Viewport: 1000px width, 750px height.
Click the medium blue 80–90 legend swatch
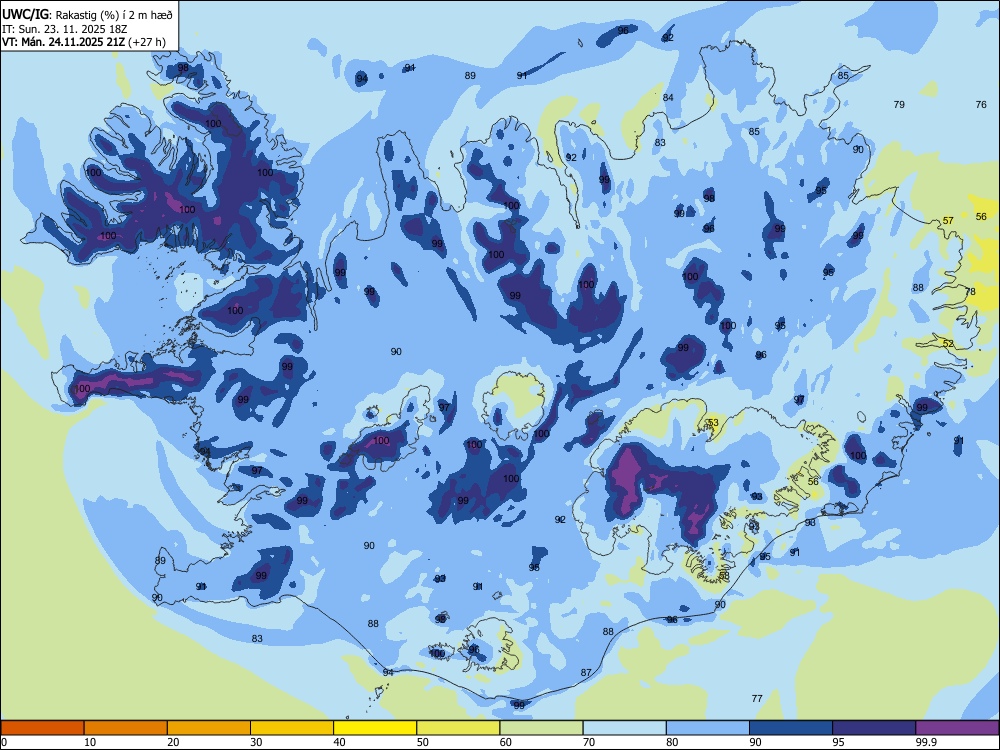708,728
